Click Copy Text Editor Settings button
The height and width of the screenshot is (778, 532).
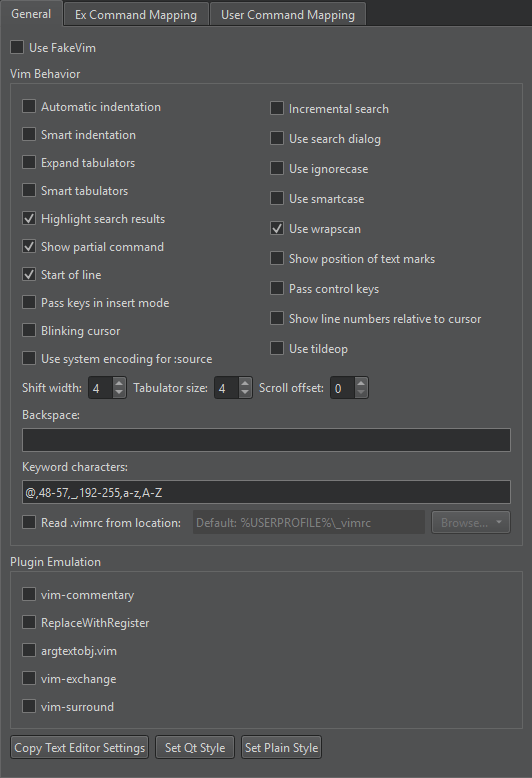(x=79, y=747)
